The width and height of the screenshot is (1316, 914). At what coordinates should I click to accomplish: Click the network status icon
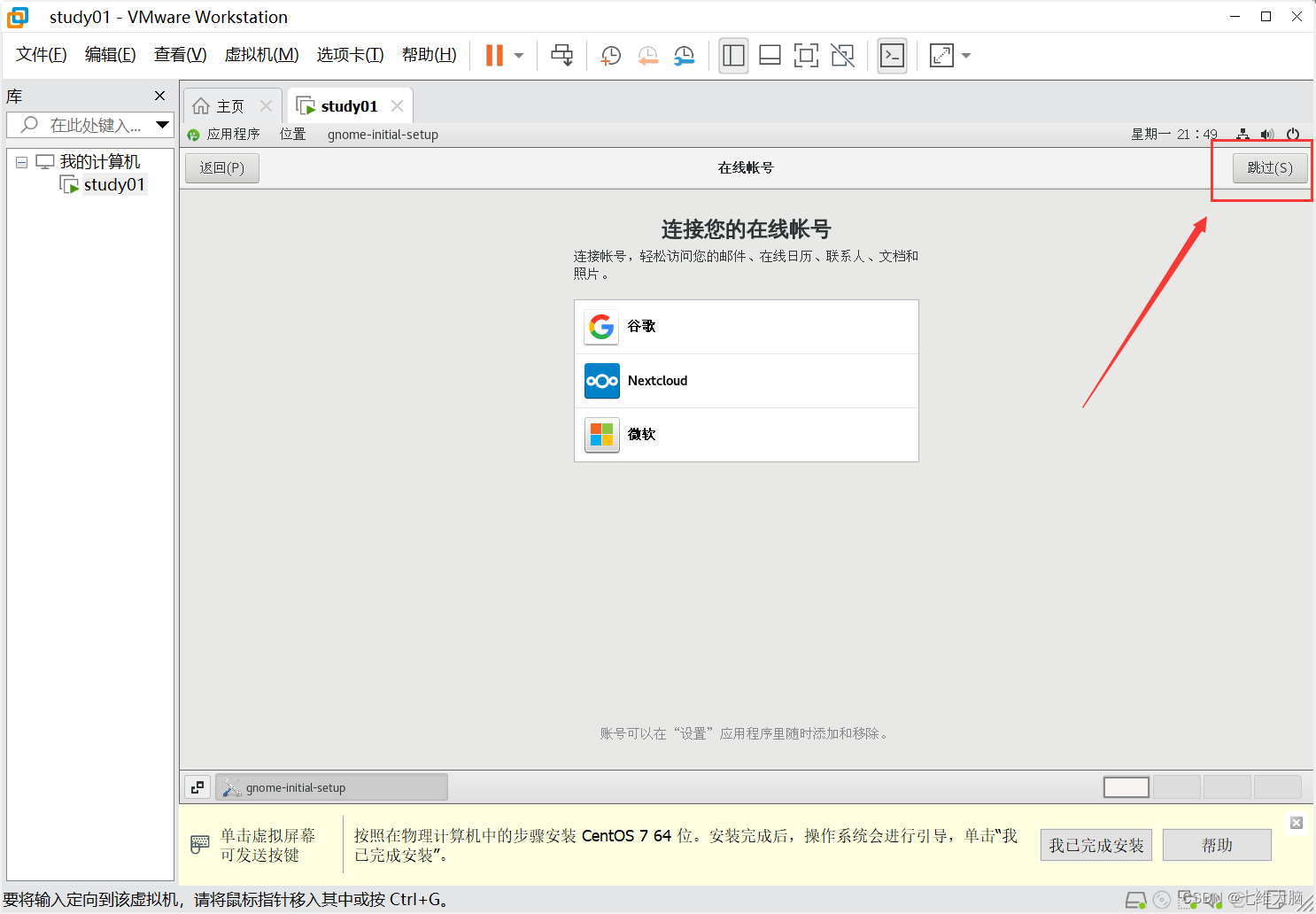click(x=1243, y=135)
